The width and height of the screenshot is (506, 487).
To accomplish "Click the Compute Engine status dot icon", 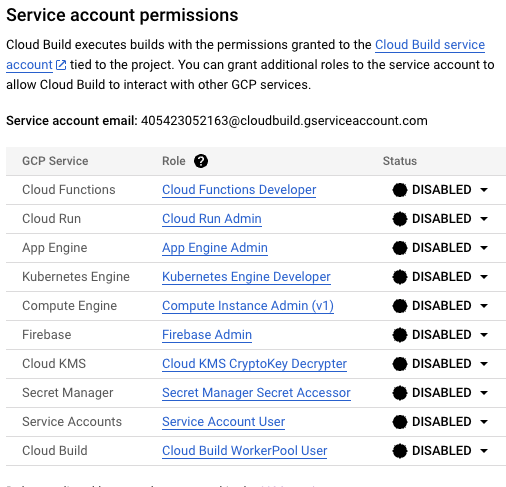I will (400, 306).
